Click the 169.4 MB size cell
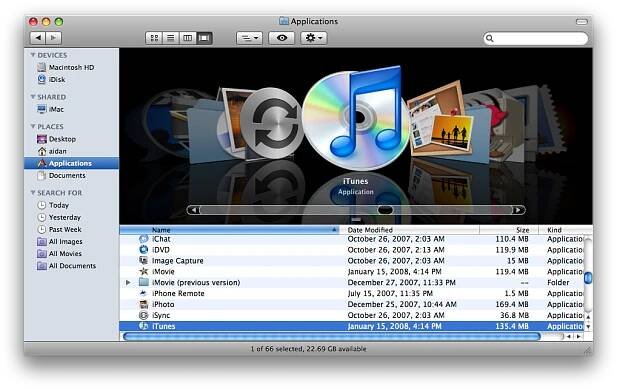 (x=512, y=304)
